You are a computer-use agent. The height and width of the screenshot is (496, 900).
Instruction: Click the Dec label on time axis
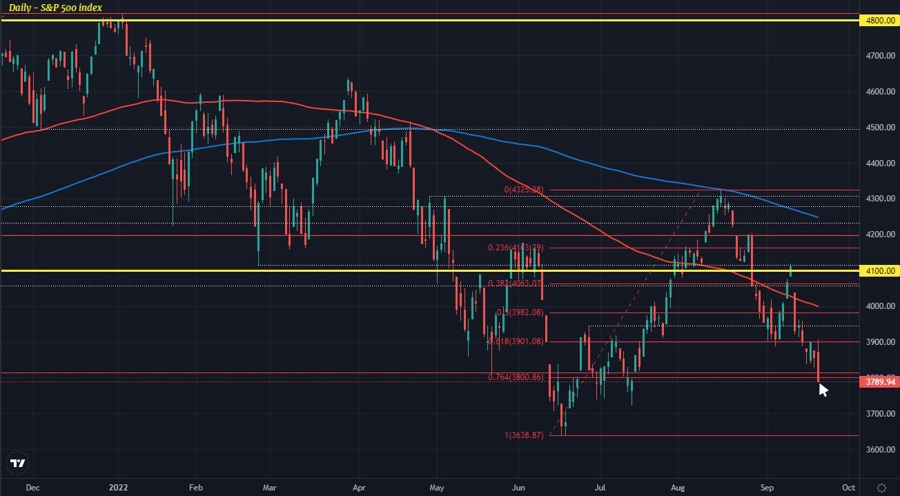(33, 487)
